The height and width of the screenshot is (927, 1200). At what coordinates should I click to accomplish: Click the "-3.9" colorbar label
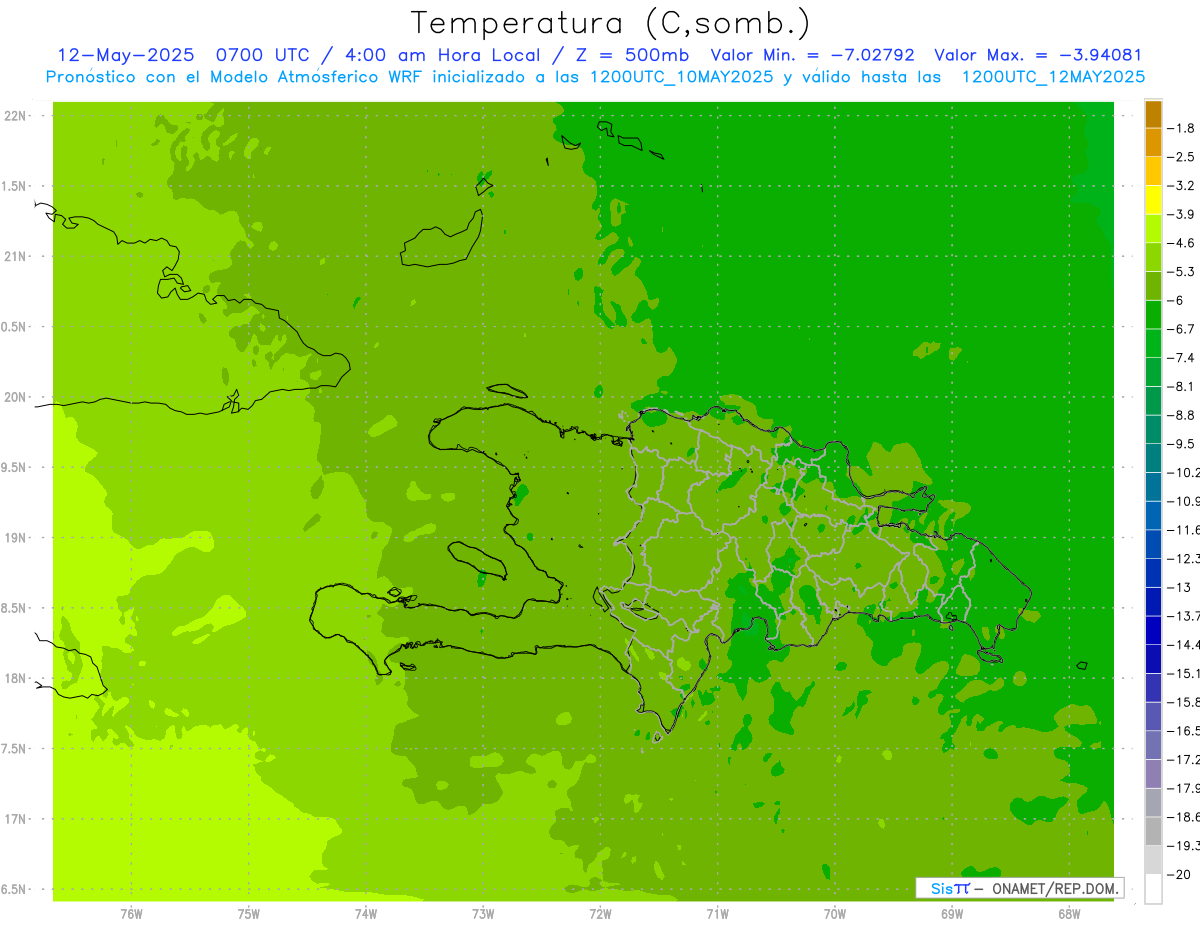point(1182,214)
